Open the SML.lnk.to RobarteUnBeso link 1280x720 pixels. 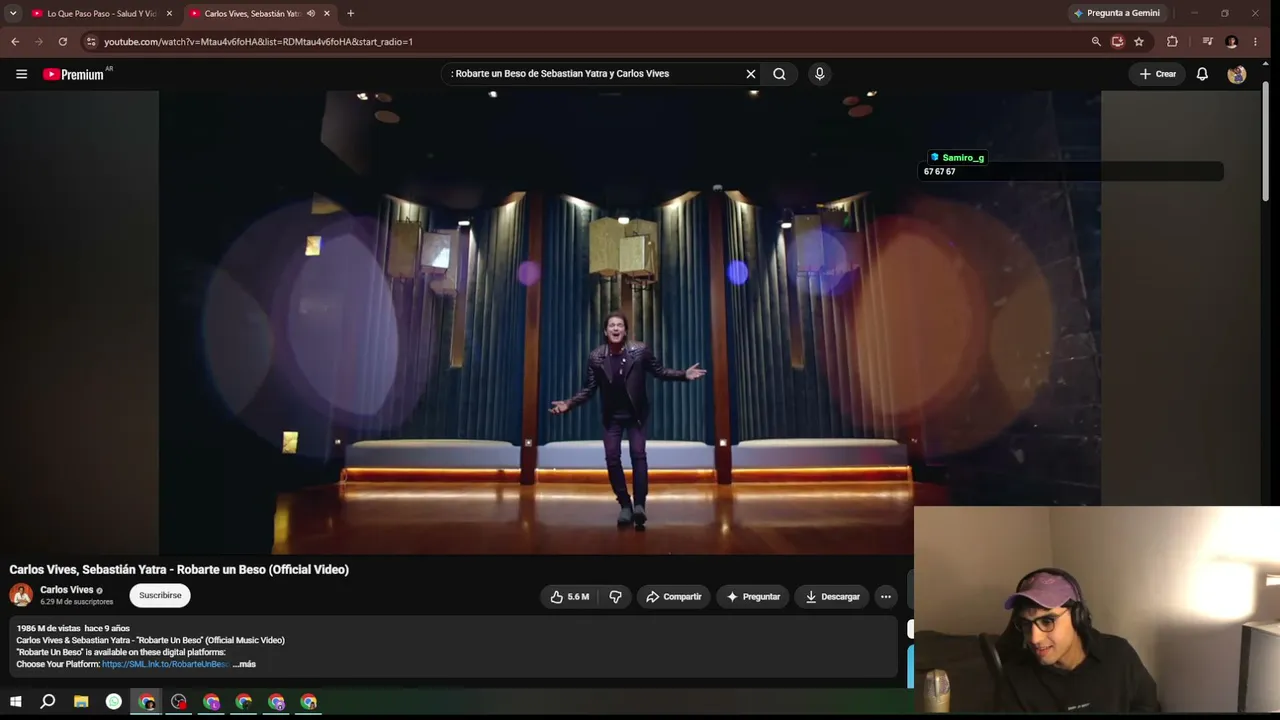click(x=165, y=664)
